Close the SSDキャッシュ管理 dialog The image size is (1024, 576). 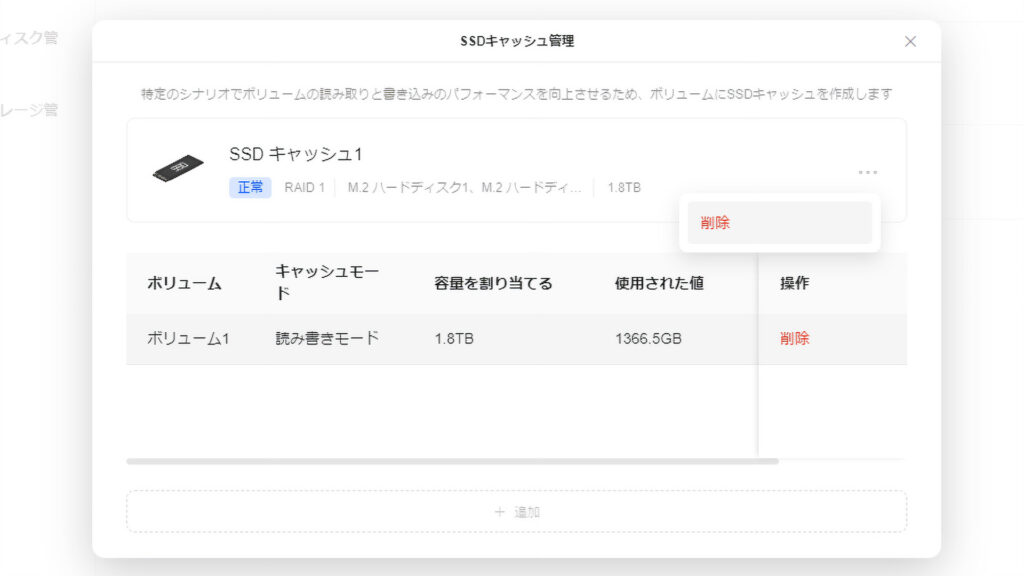[910, 41]
